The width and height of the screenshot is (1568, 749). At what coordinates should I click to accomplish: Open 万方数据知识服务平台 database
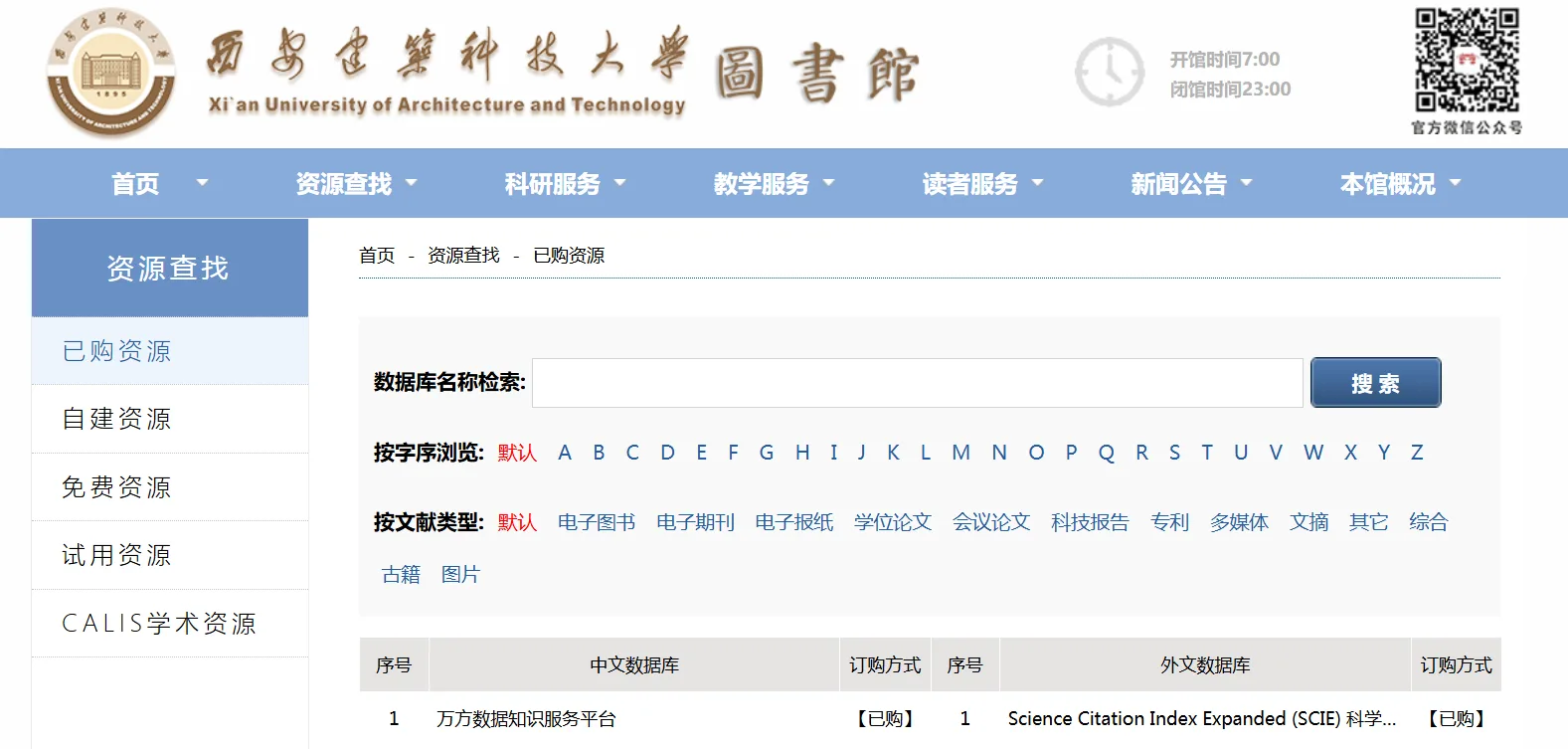526,719
